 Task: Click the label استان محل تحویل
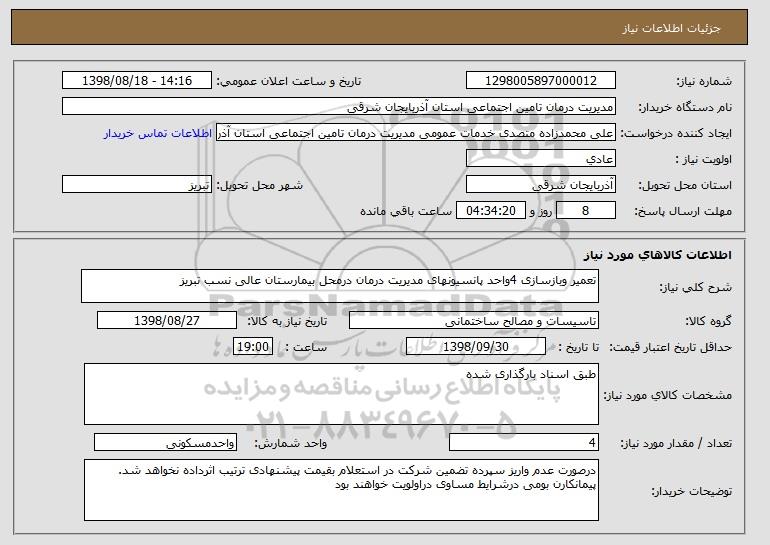pyautogui.click(x=685, y=186)
